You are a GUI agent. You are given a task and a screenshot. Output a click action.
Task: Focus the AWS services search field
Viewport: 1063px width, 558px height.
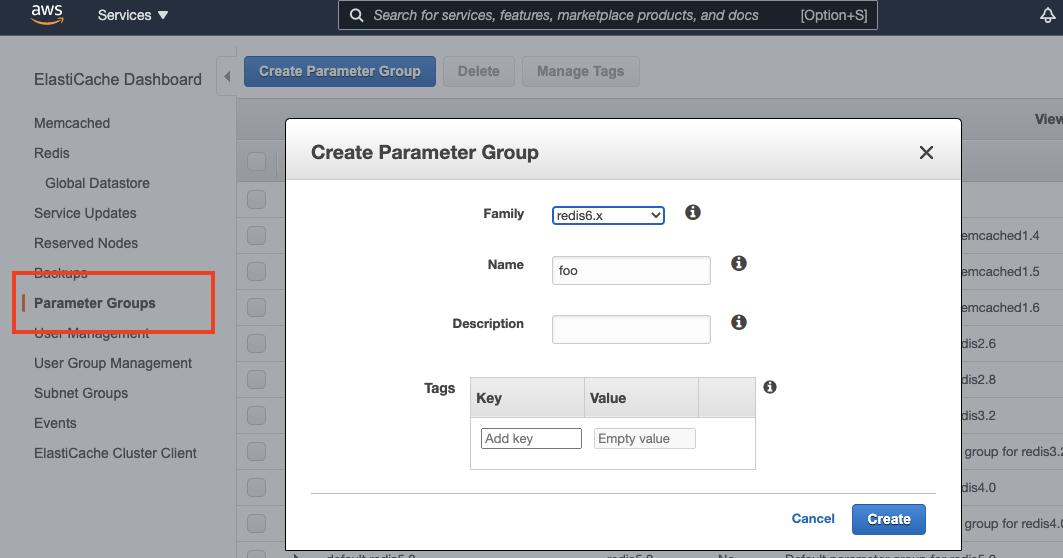[x=607, y=15]
